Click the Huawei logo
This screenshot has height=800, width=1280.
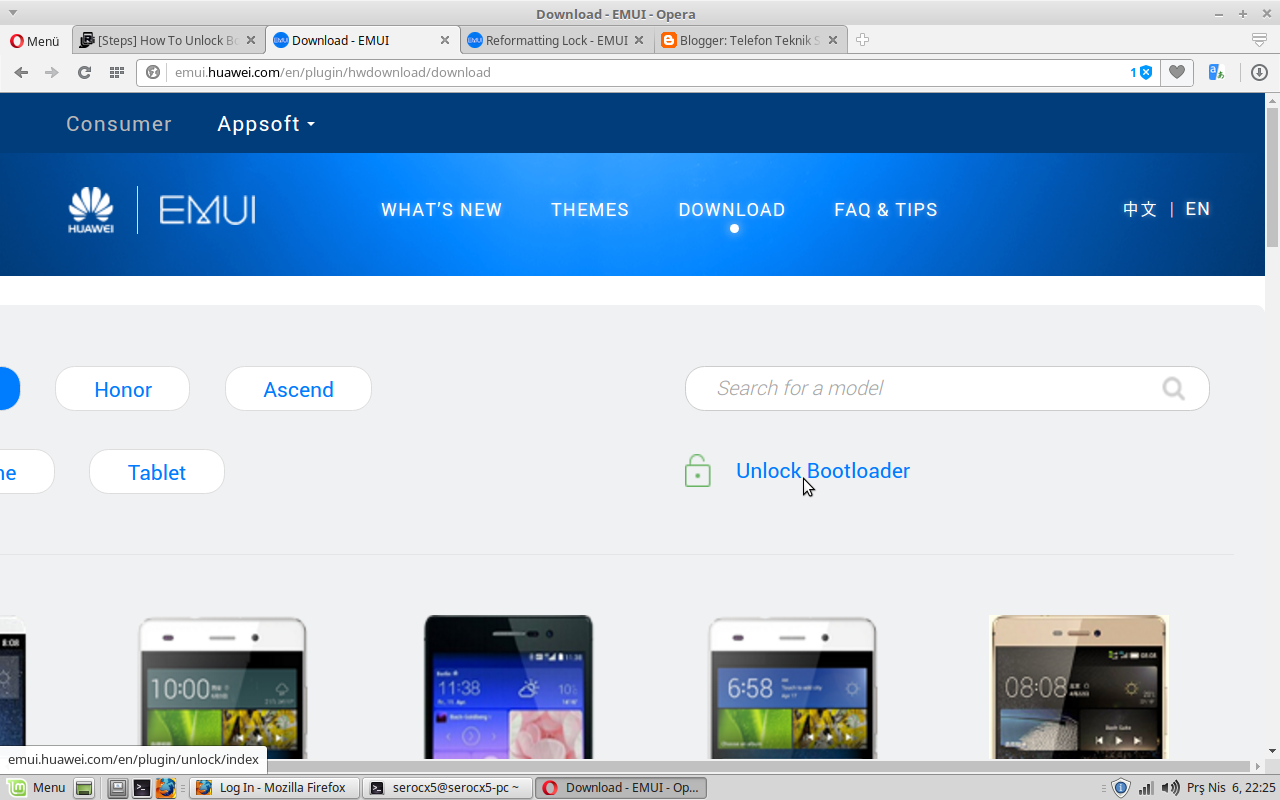coord(91,210)
